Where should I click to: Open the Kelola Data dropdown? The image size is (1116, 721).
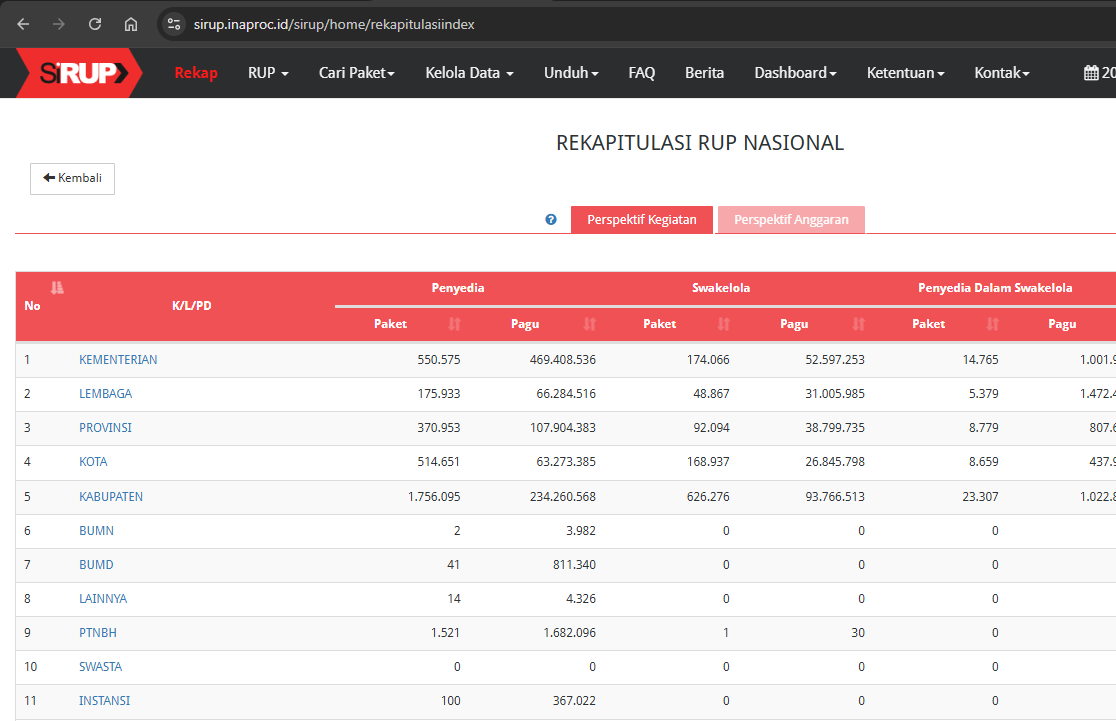pyautogui.click(x=470, y=73)
